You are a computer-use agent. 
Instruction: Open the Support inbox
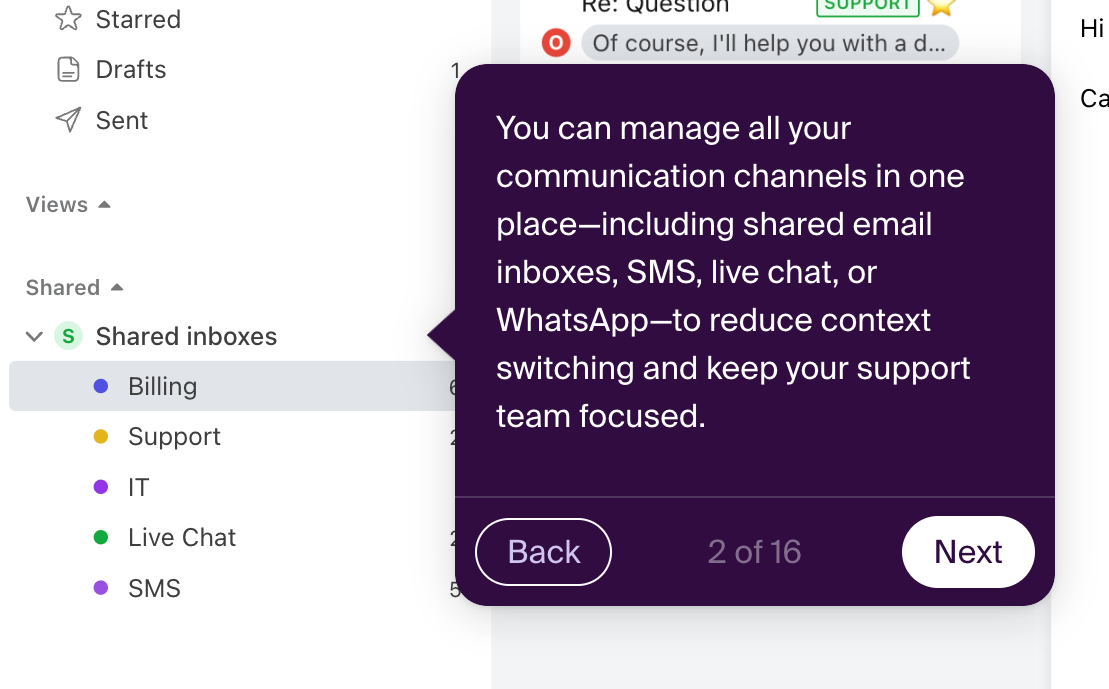coord(174,437)
